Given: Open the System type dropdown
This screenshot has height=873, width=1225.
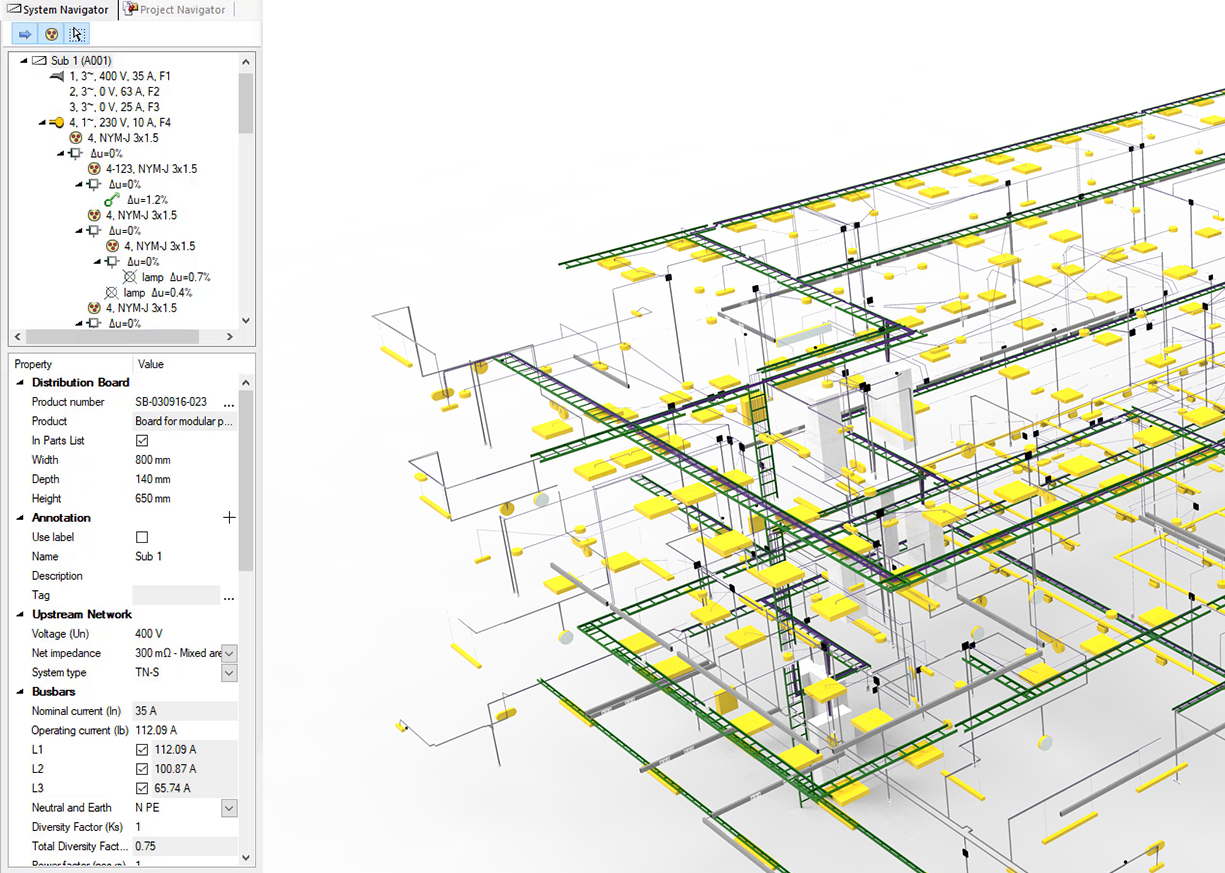Looking at the screenshot, I should 229,673.
